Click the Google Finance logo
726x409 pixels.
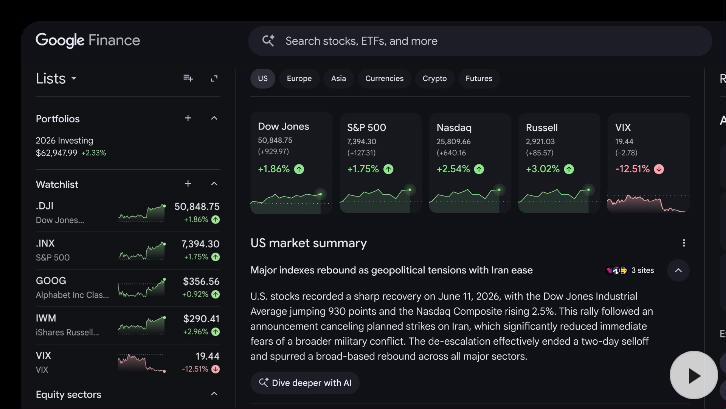tap(88, 40)
